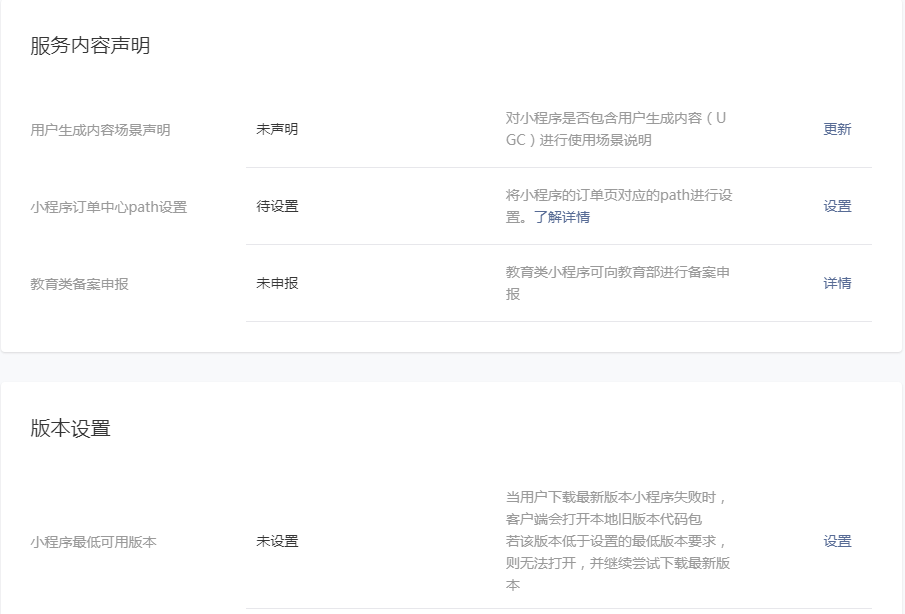The width and height of the screenshot is (905, 614).
Task: Click 设置 link for 小程序订单中心path设置
Action: click(x=837, y=206)
